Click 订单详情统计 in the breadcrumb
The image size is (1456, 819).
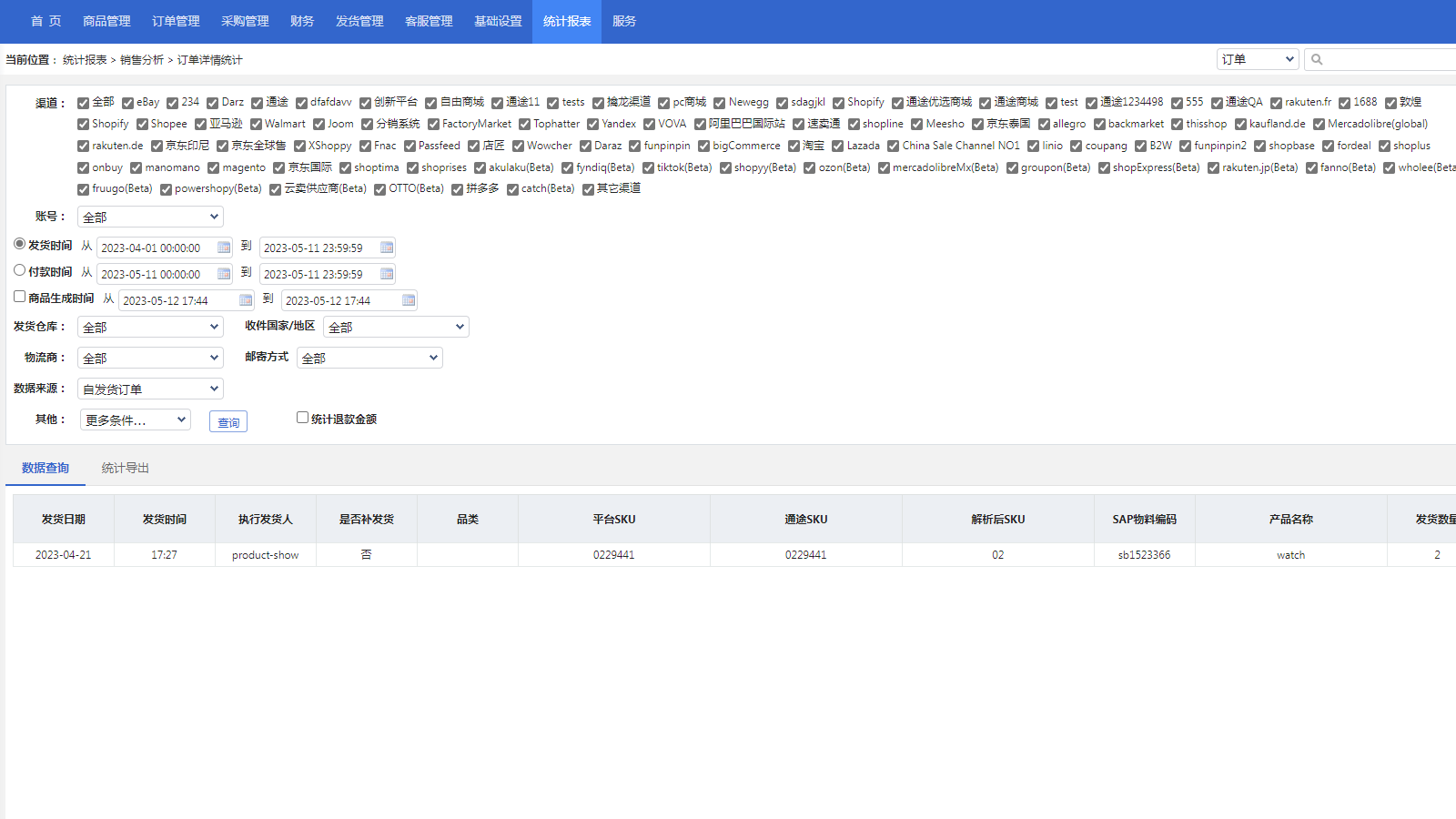210,60
